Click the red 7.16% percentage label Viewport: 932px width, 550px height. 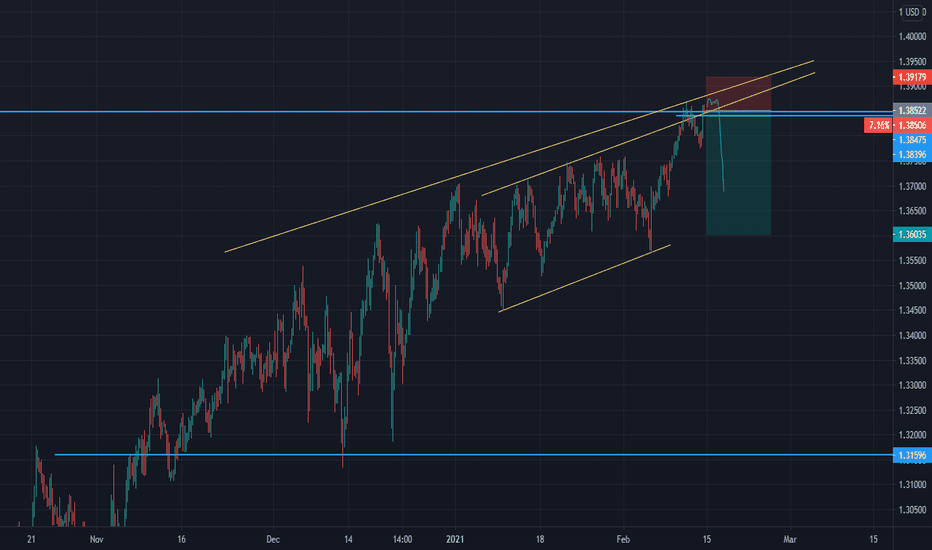coord(879,125)
